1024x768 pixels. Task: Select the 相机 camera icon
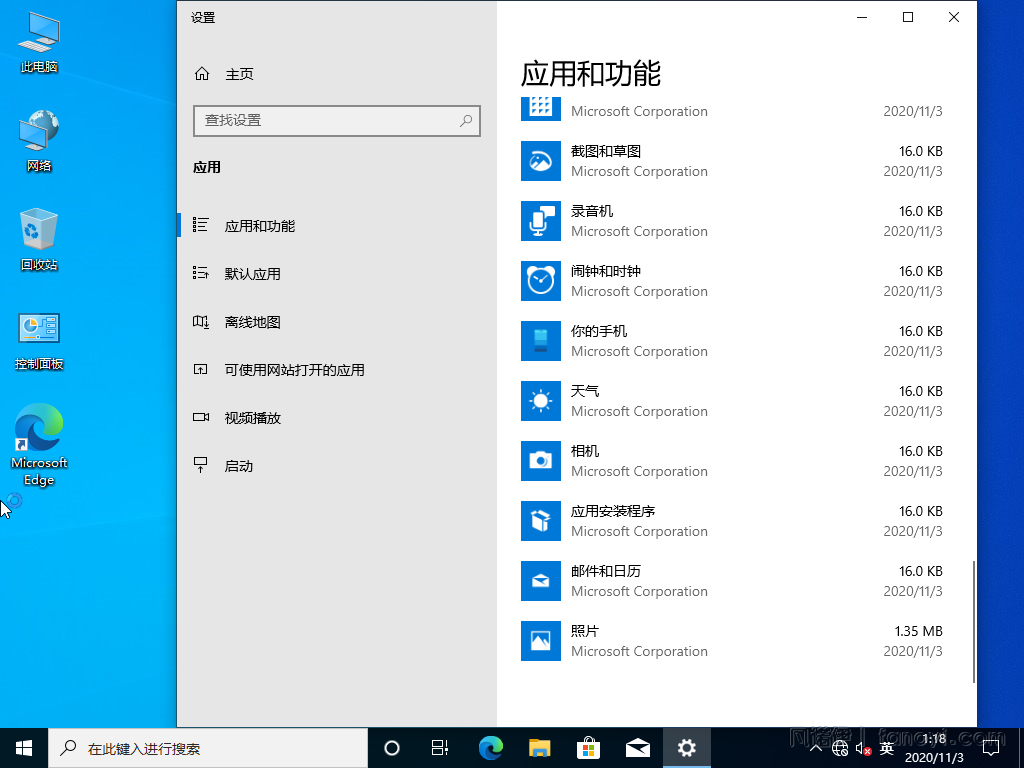(x=540, y=461)
